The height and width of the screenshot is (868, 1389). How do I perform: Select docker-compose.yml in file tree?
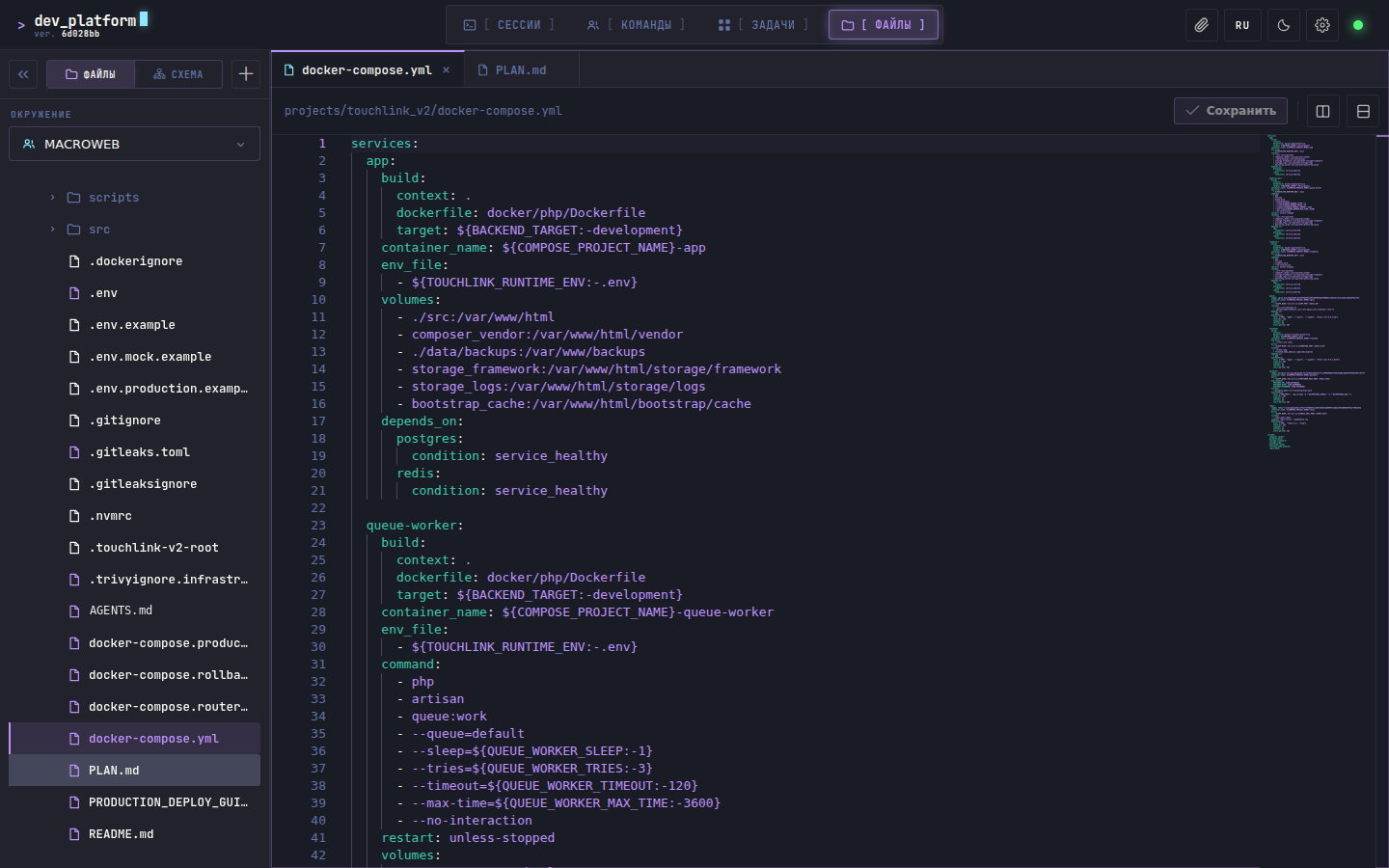click(x=134, y=739)
